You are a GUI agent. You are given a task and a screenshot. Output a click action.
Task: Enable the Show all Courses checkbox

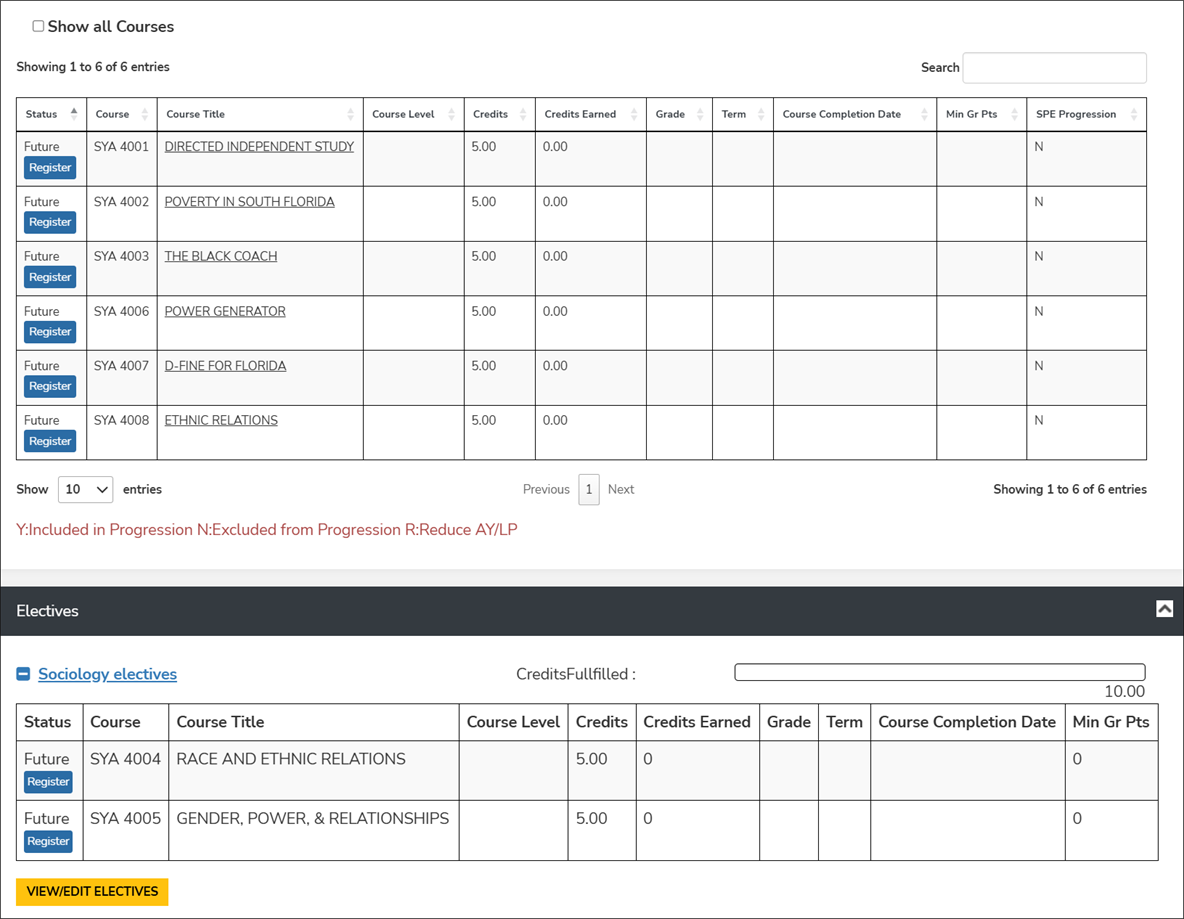(38, 26)
